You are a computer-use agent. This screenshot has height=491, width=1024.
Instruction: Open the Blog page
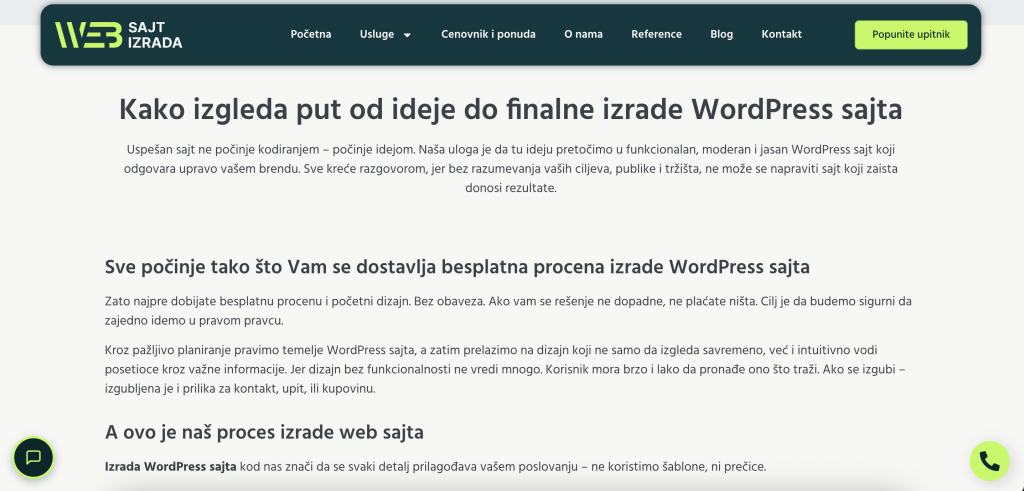722,35
